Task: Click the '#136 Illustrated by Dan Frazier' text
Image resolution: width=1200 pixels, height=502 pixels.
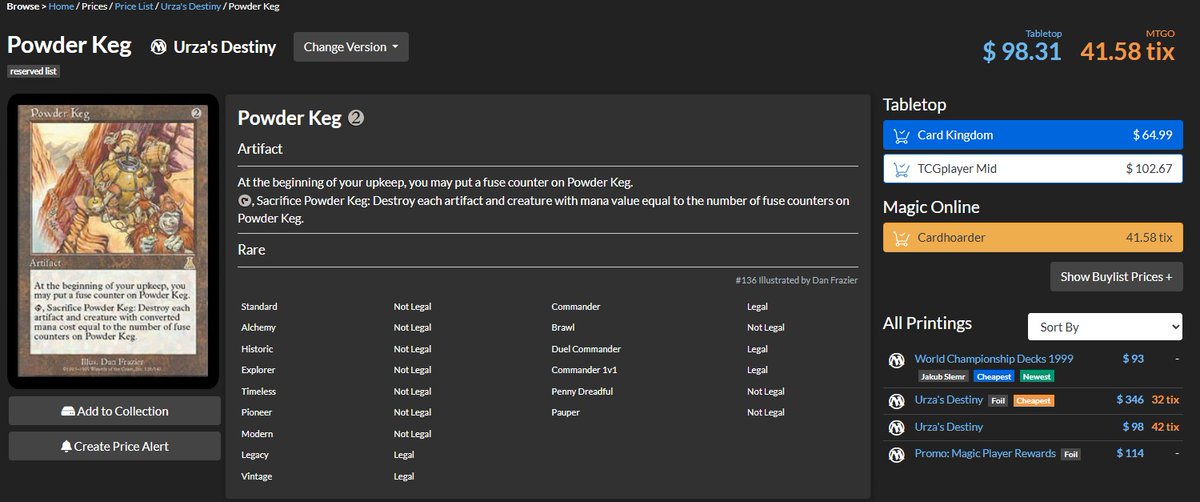Action: tap(796, 282)
